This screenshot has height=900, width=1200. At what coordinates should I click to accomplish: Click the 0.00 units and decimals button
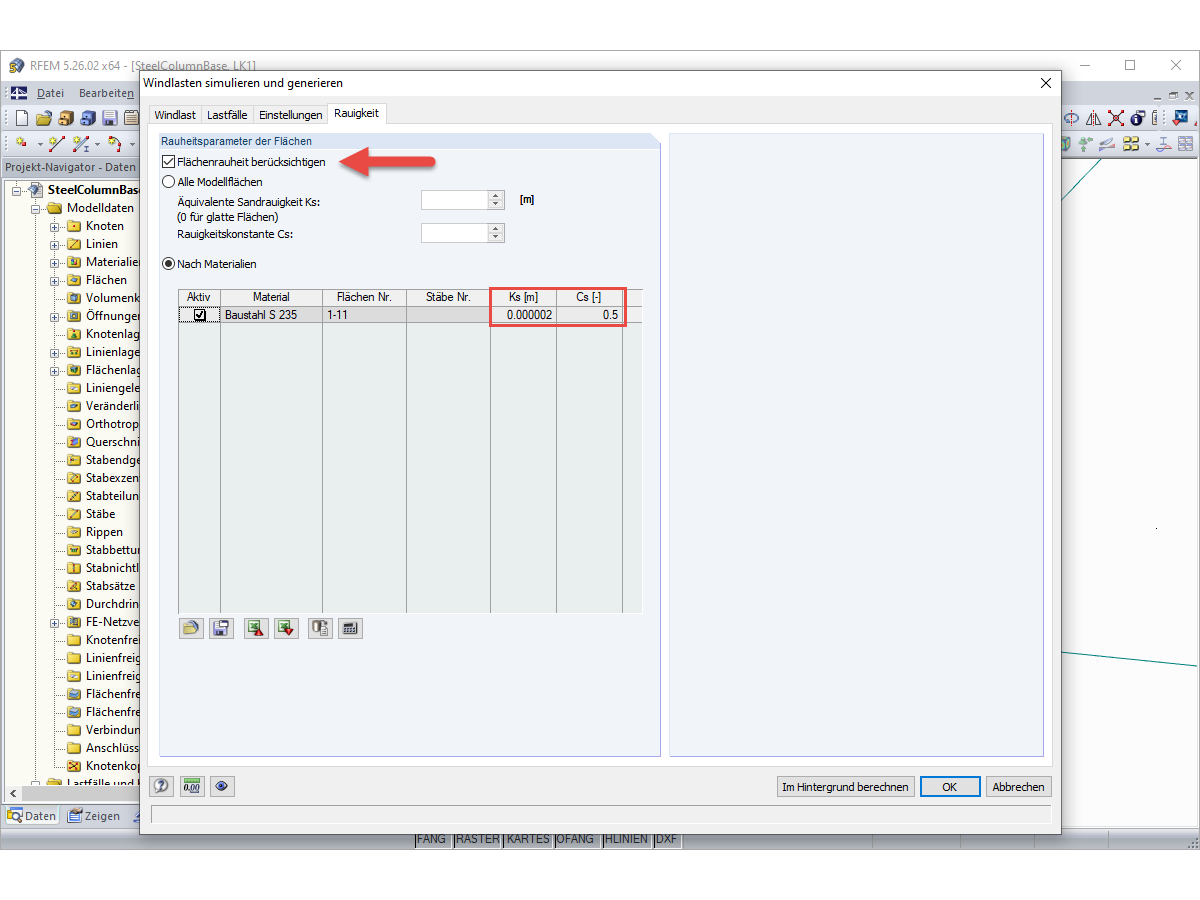click(191, 787)
